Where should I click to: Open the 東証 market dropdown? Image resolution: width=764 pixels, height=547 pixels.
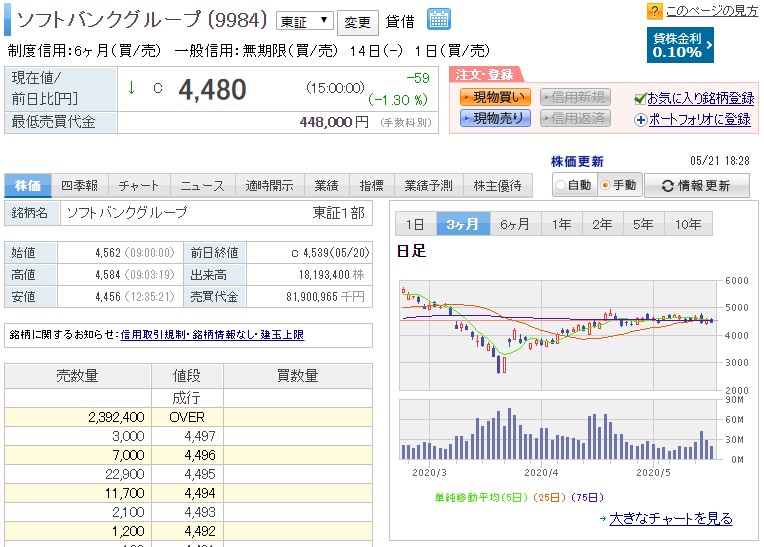[305, 21]
